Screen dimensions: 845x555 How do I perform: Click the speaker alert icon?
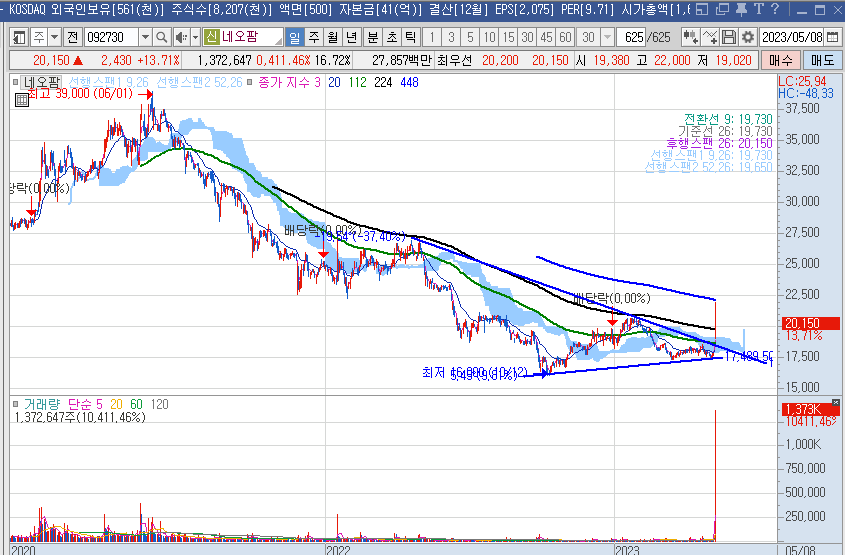point(182,37)
